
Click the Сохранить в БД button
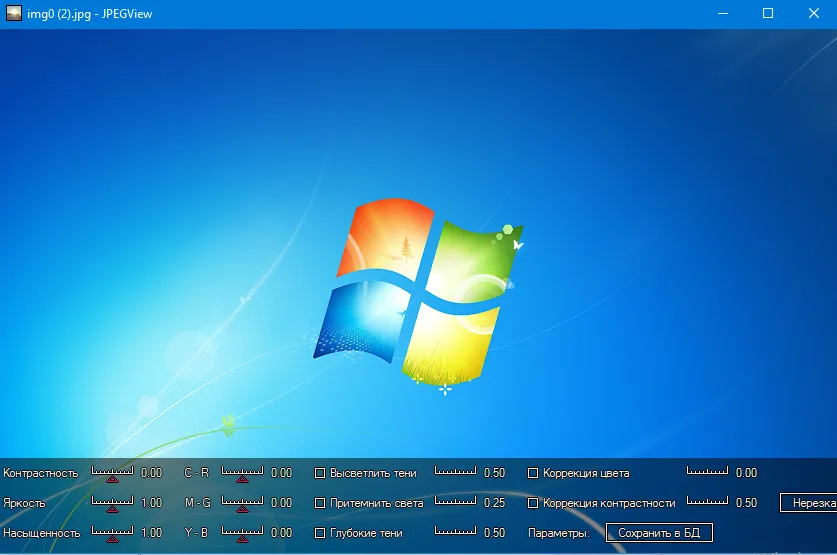click(659, 533)
